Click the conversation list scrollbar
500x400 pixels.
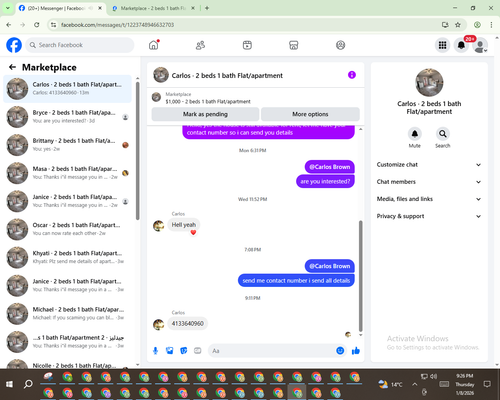[x=138, y=151]
